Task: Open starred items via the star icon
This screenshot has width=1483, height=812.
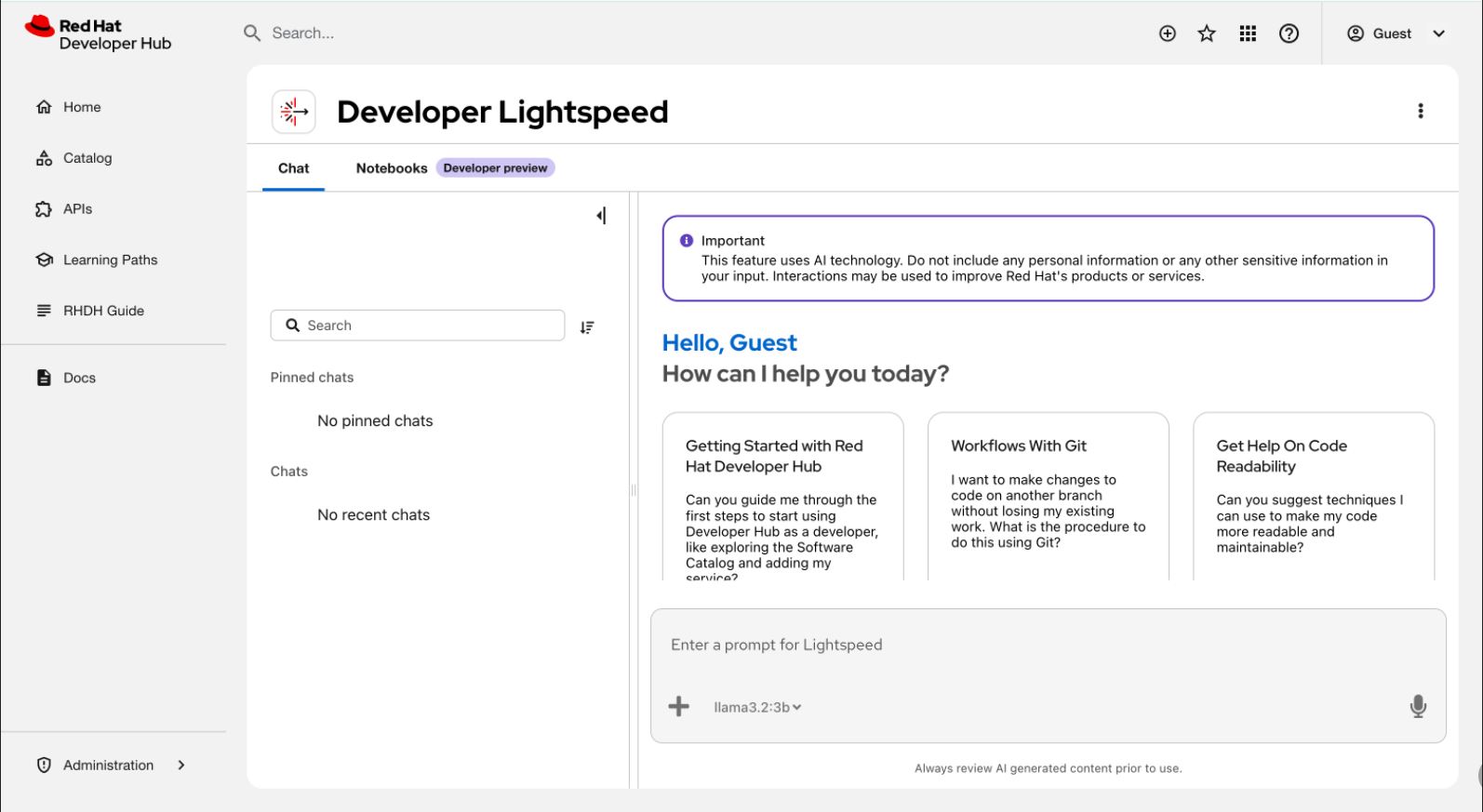Action: [1207, 33]
